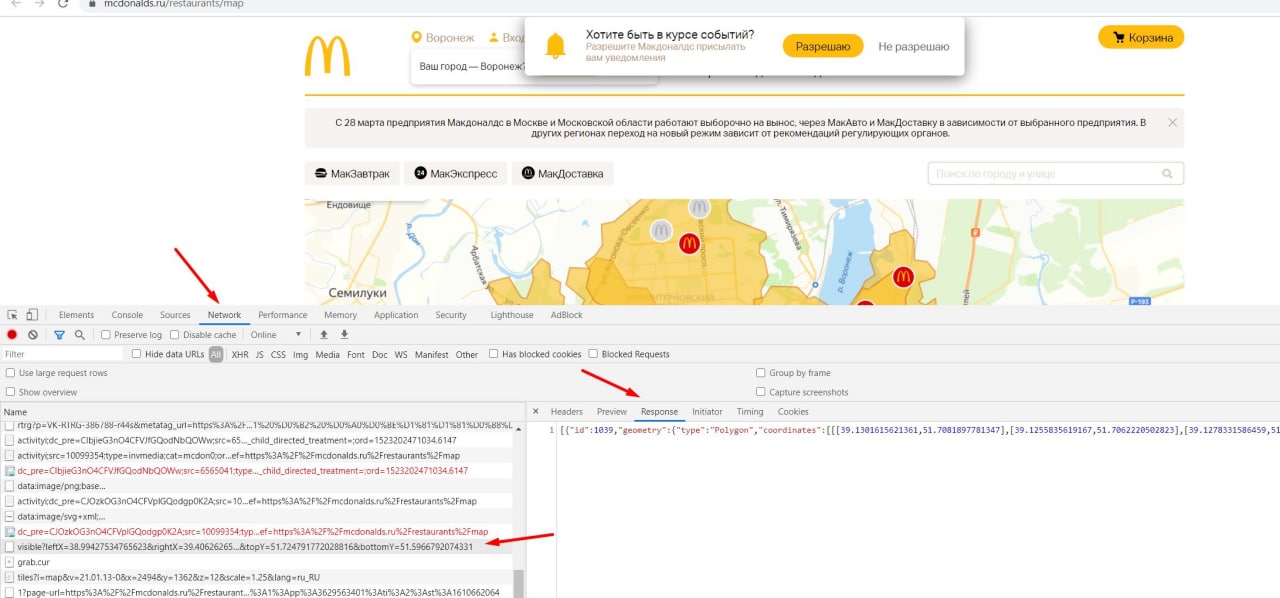Enable Use large request rows
The height and width of the screenshot is (598, 1280).
[x=11, y=373]
